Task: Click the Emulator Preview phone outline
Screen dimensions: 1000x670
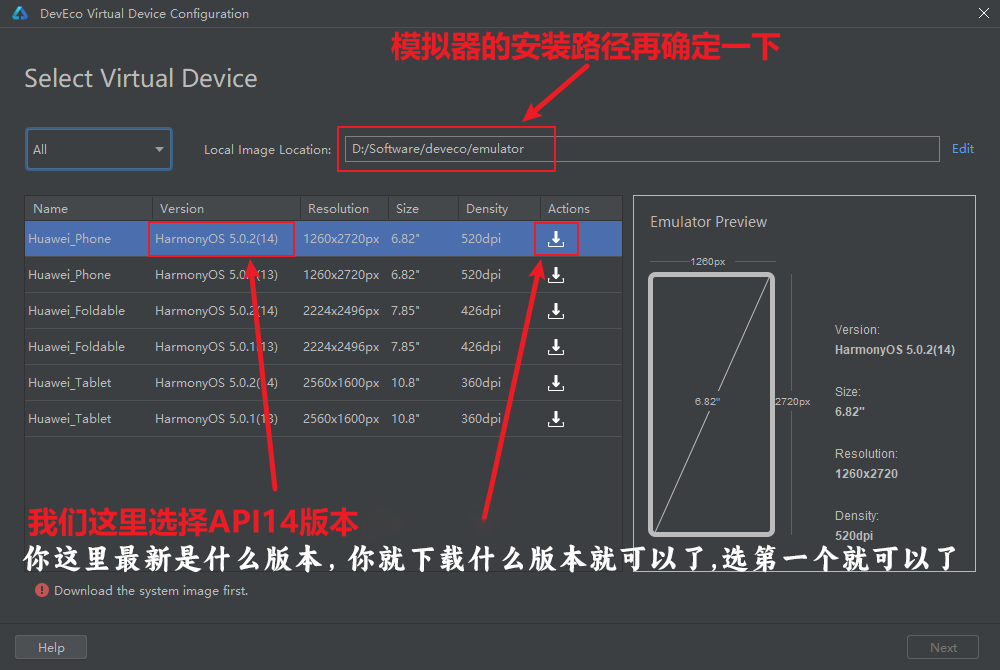Action: 711,404
